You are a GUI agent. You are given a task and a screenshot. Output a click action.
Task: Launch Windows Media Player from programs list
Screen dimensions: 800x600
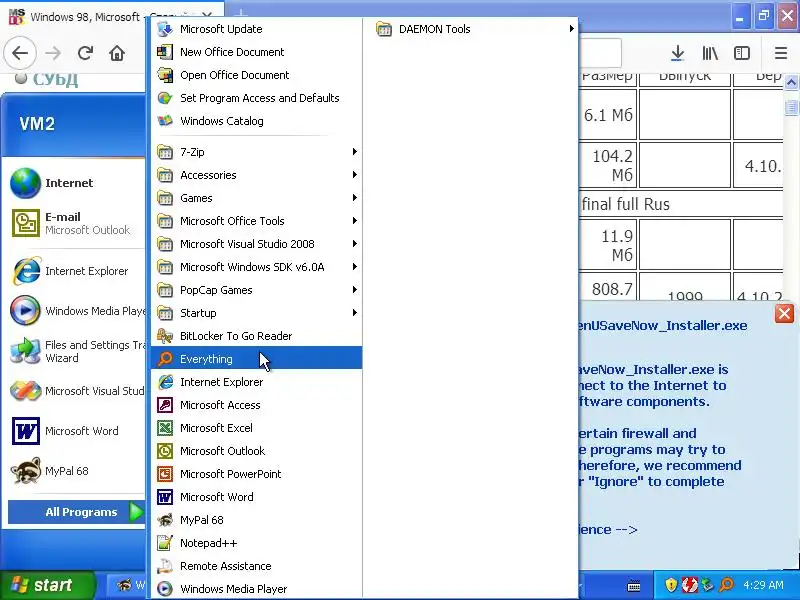(257, 589)
